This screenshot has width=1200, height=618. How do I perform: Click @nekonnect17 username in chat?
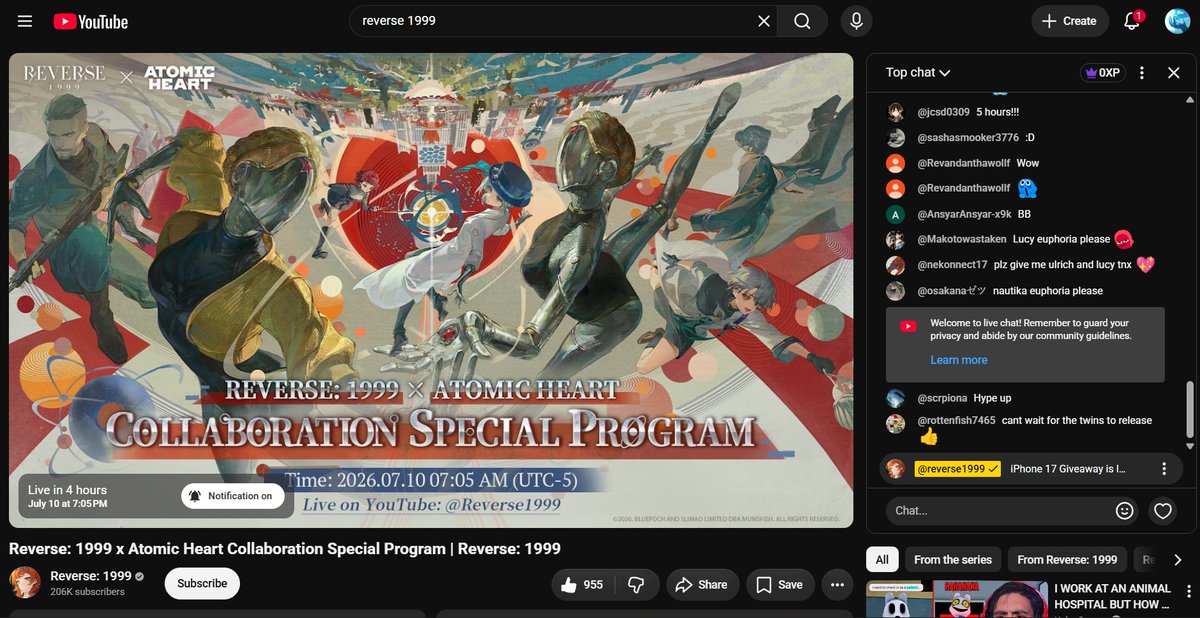[952, 265]
